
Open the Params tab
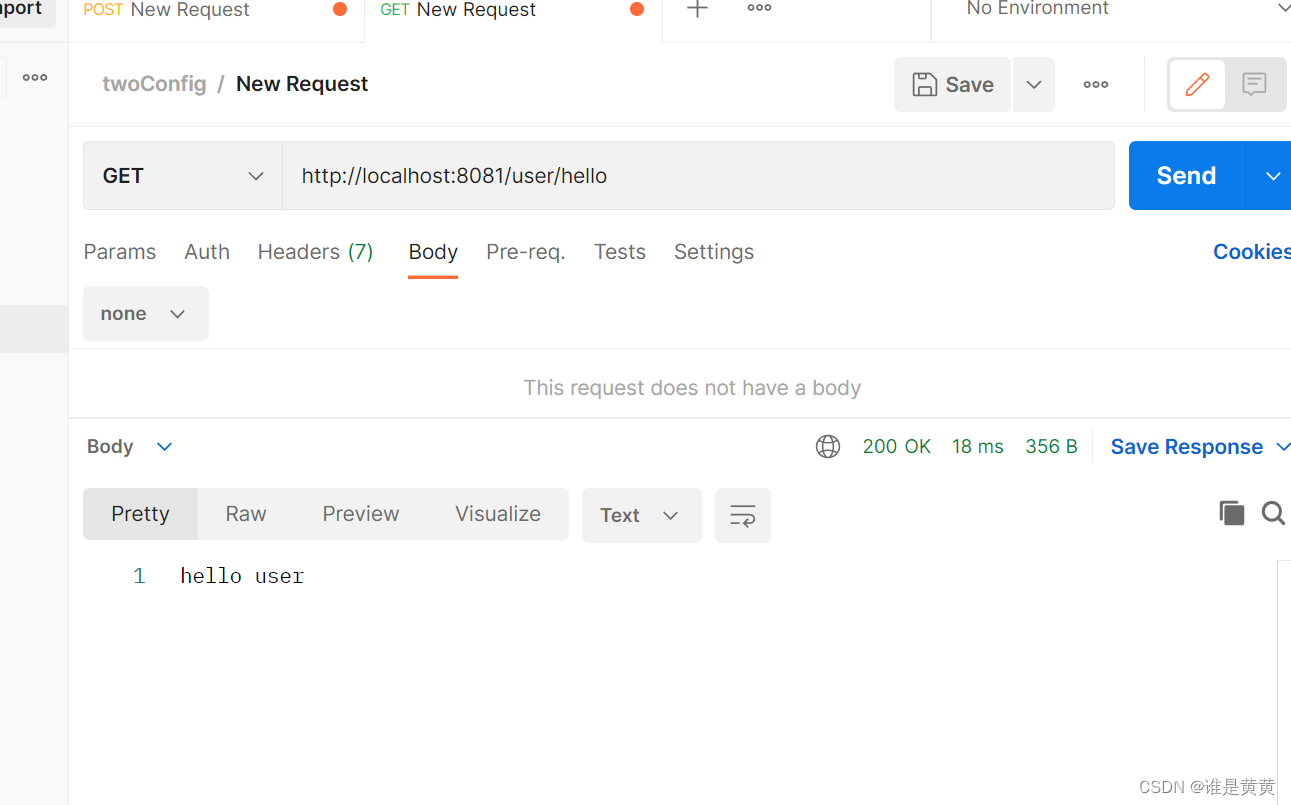(x=120, y=252)
